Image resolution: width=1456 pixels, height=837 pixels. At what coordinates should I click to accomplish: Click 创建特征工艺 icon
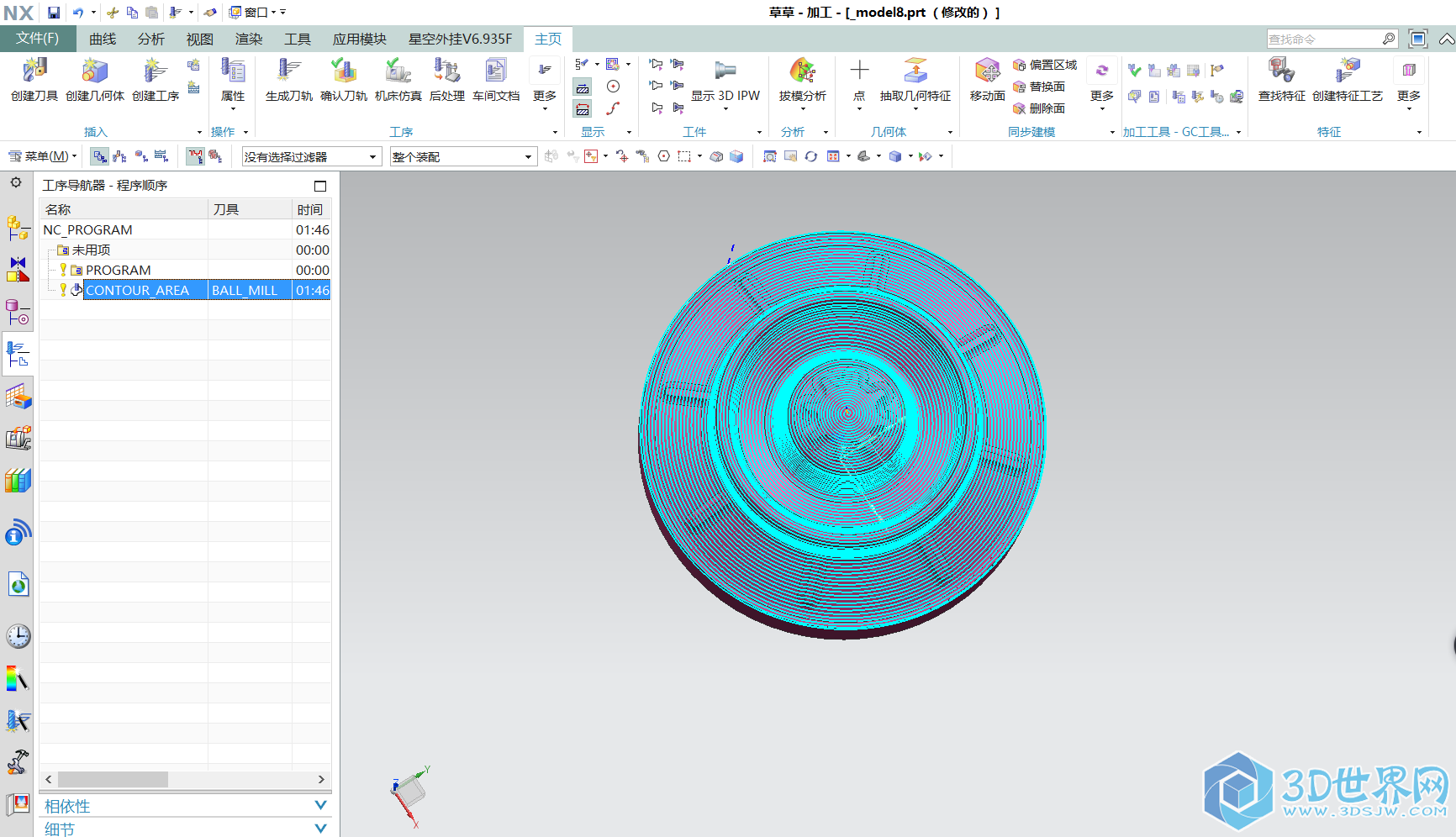1348,80
